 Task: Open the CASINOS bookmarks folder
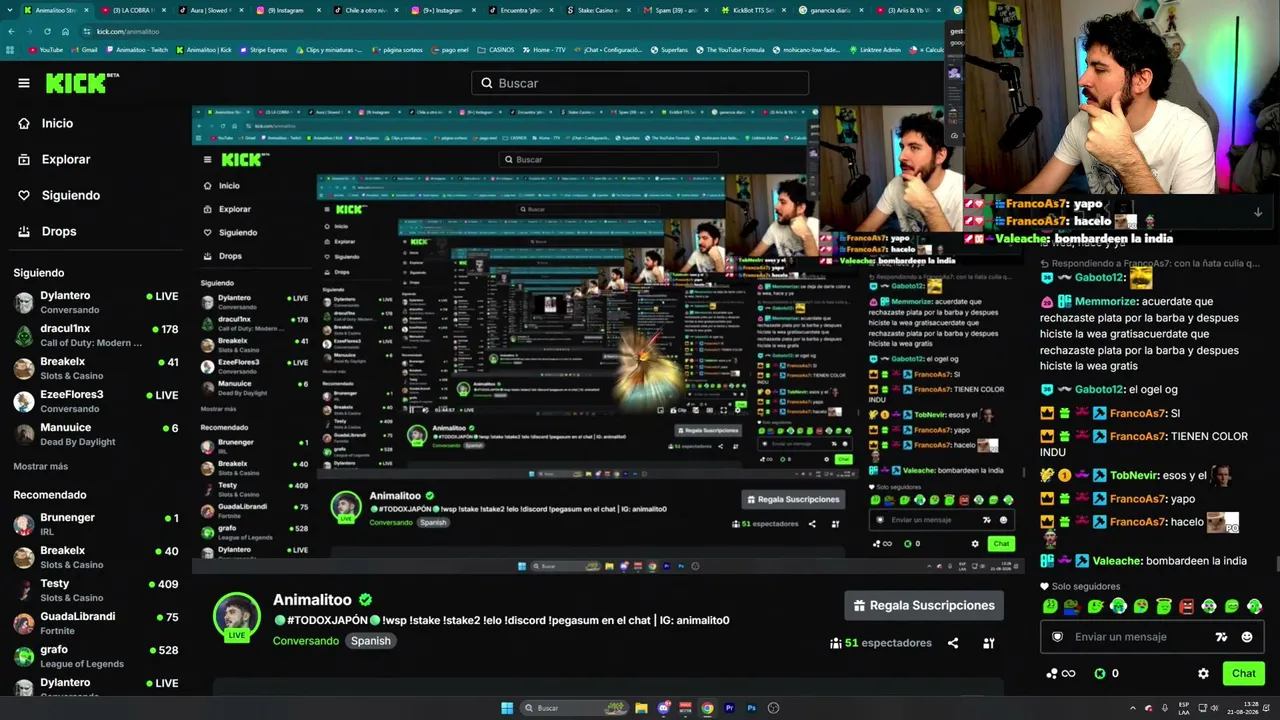(496, 49)
